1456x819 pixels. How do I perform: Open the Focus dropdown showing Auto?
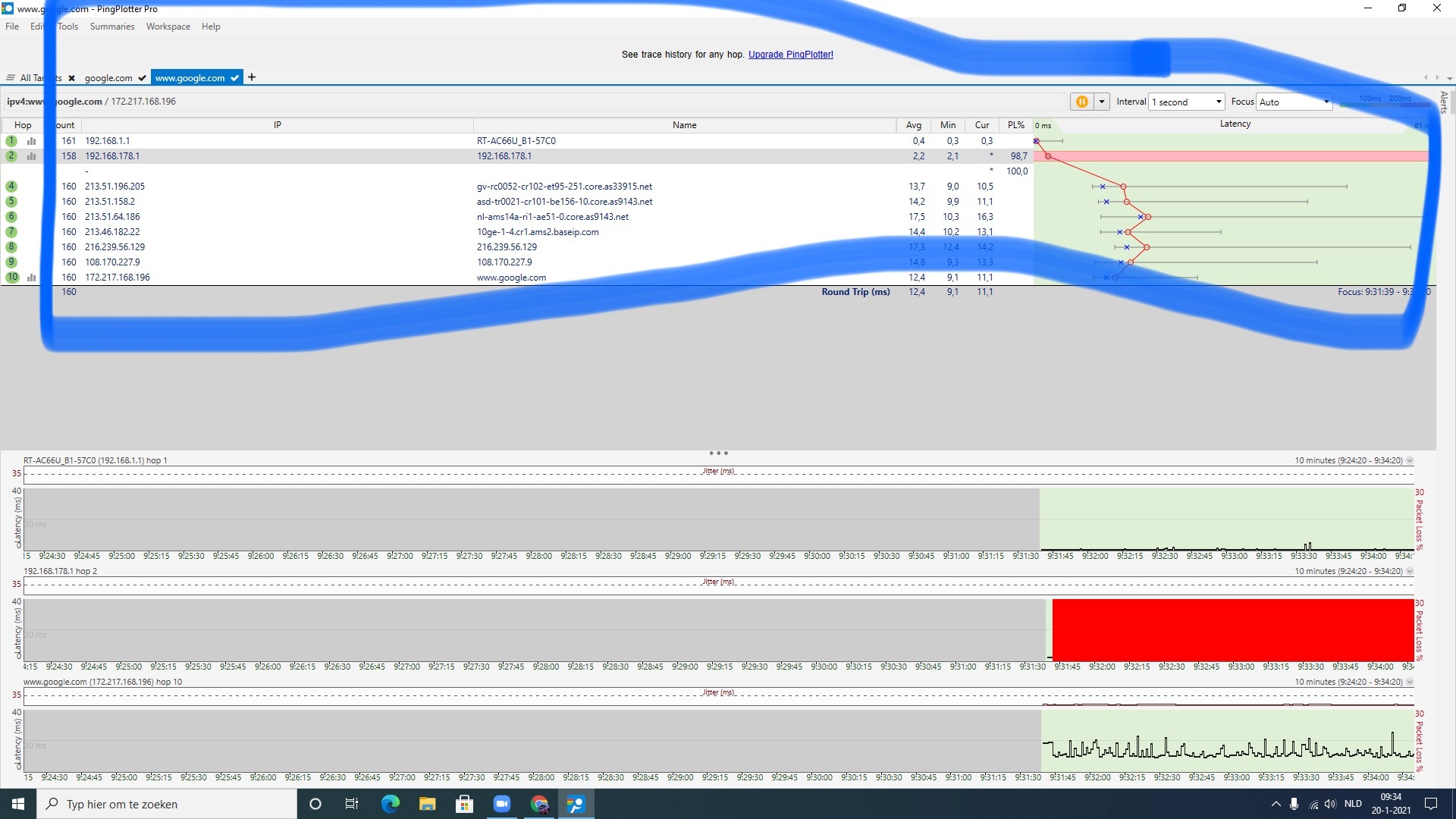pyautogui.click(x=1294, y=102)
